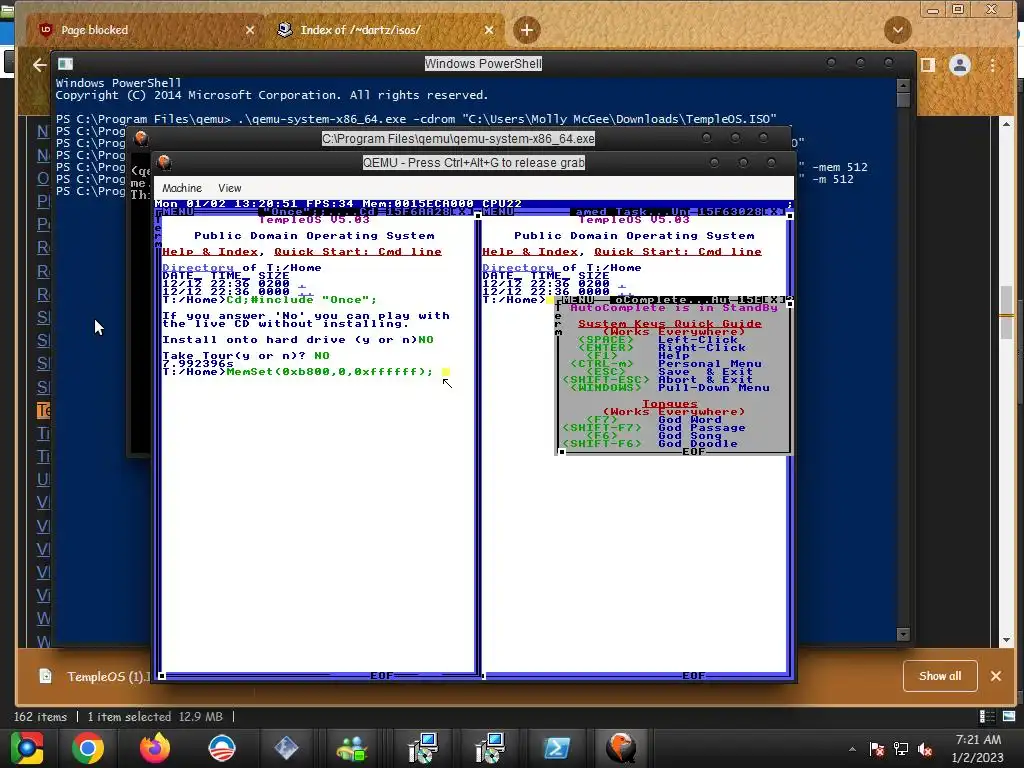1024x768 pixels.
Task: Click the 'Take Tour(y or n)?' line
Action: tap(246, 355)
